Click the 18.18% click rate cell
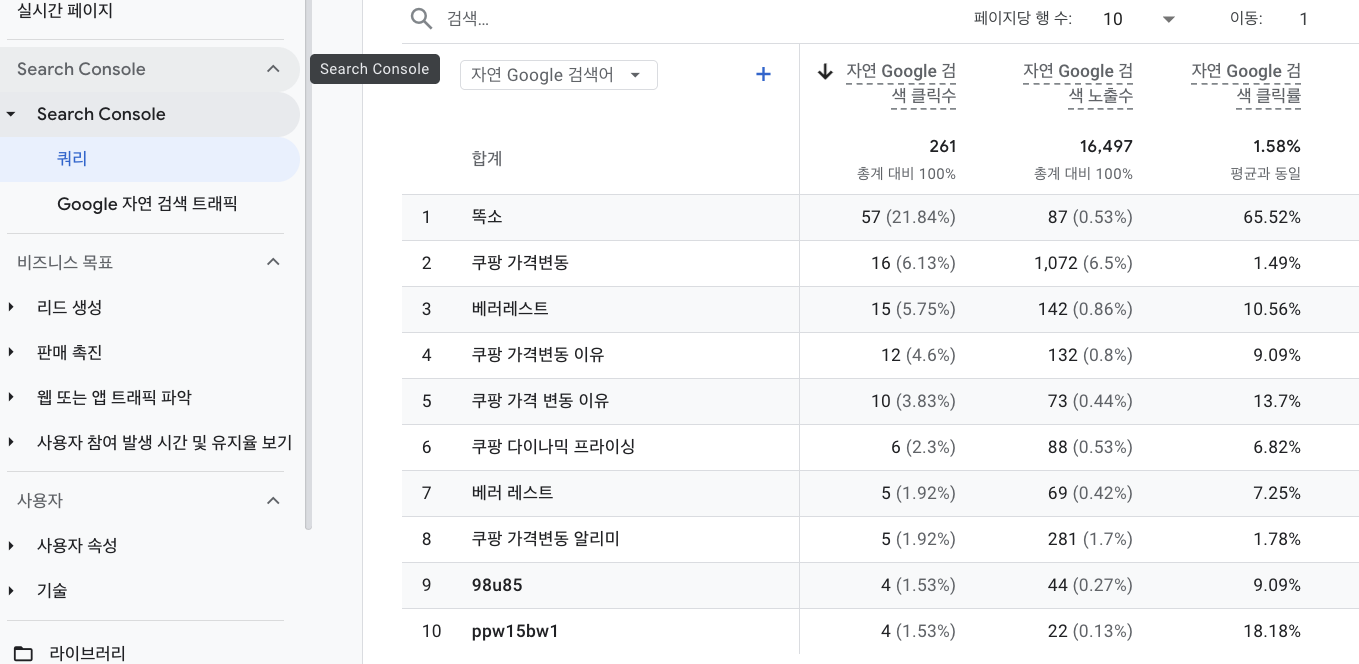Screen dimensions: 1359x664 tap(1272, 631)
